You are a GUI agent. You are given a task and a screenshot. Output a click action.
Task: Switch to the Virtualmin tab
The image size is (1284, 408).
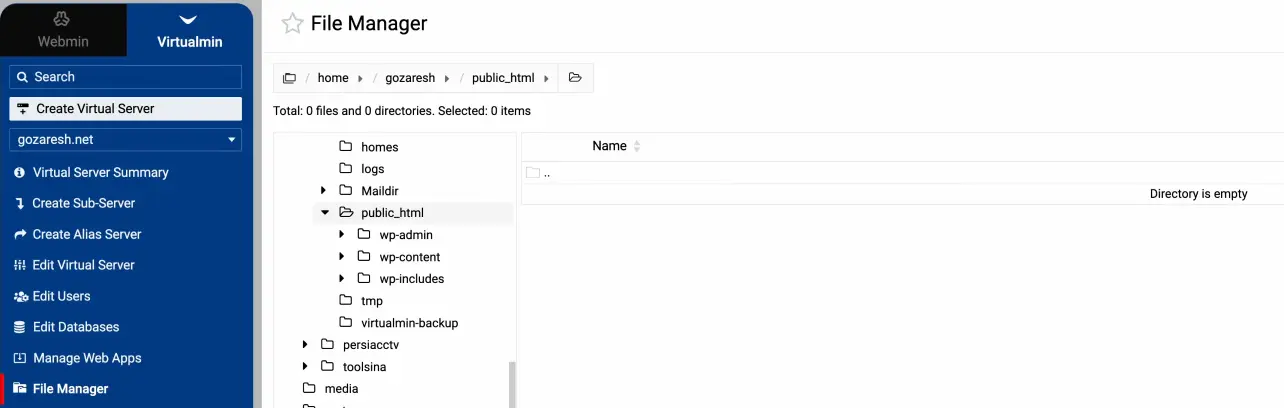pos(189,29)
